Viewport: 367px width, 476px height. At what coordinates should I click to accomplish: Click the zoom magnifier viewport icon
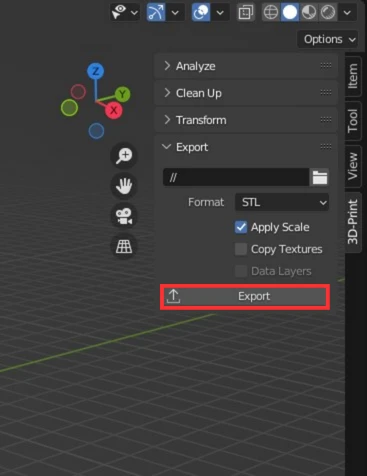coord(124,156)
